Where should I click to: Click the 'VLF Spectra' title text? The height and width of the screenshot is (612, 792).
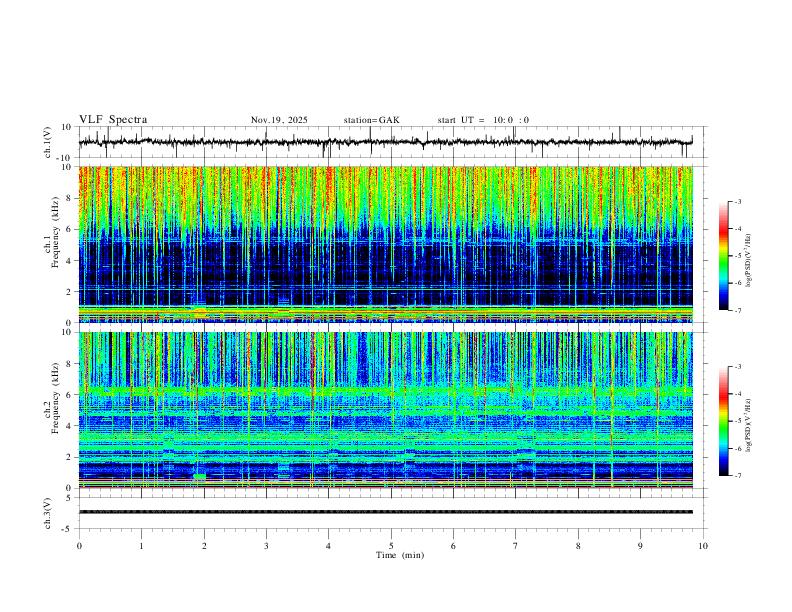(x=113, y=120)
